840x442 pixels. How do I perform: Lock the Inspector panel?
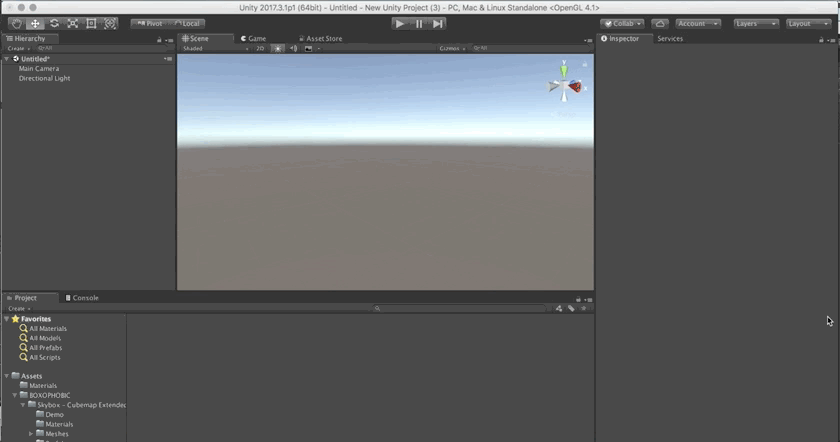821,40
